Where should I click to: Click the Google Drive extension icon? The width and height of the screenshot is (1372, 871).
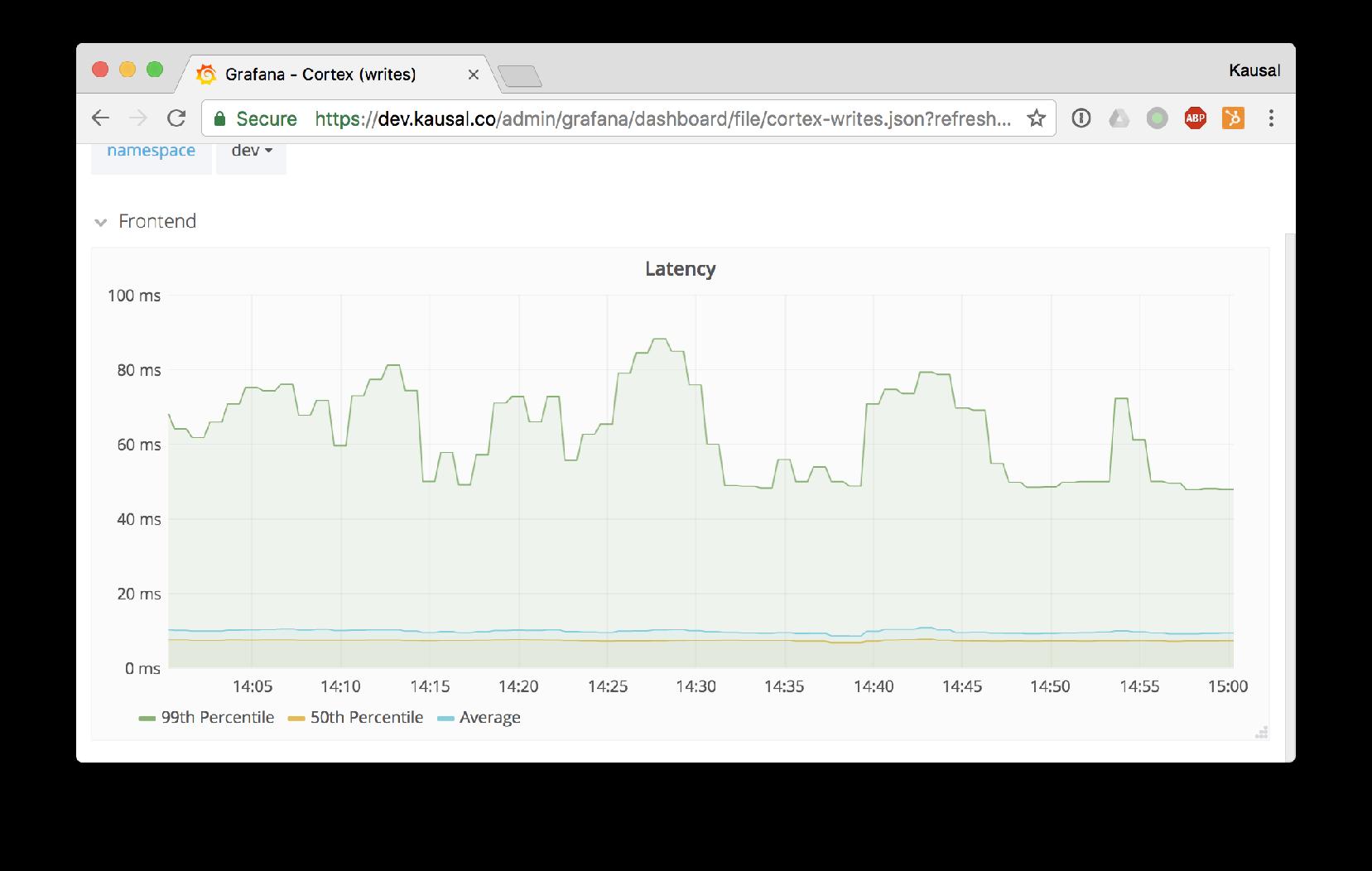[1119, 118]
